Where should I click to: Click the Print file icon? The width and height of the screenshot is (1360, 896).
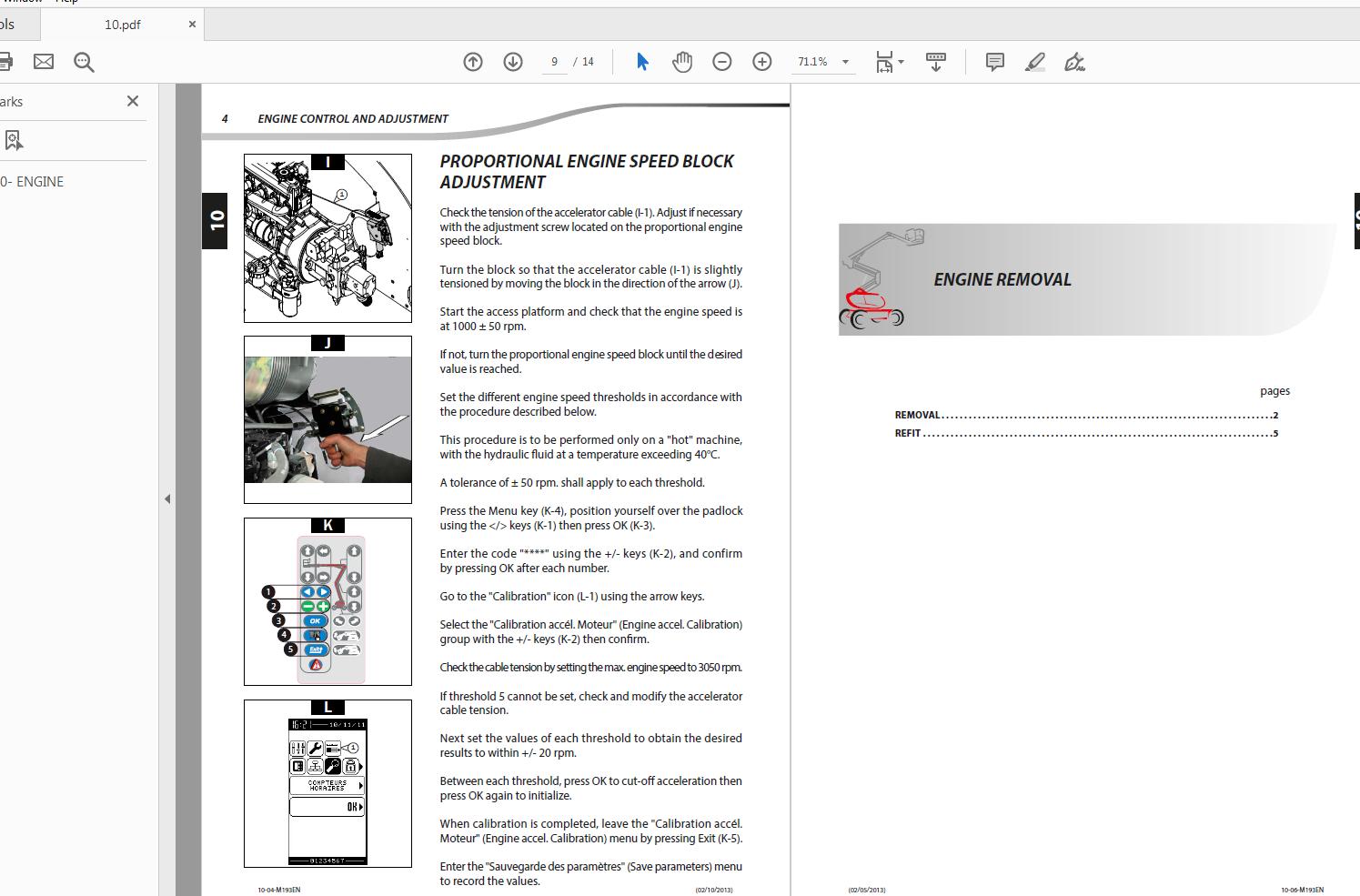tap(5, 62)
